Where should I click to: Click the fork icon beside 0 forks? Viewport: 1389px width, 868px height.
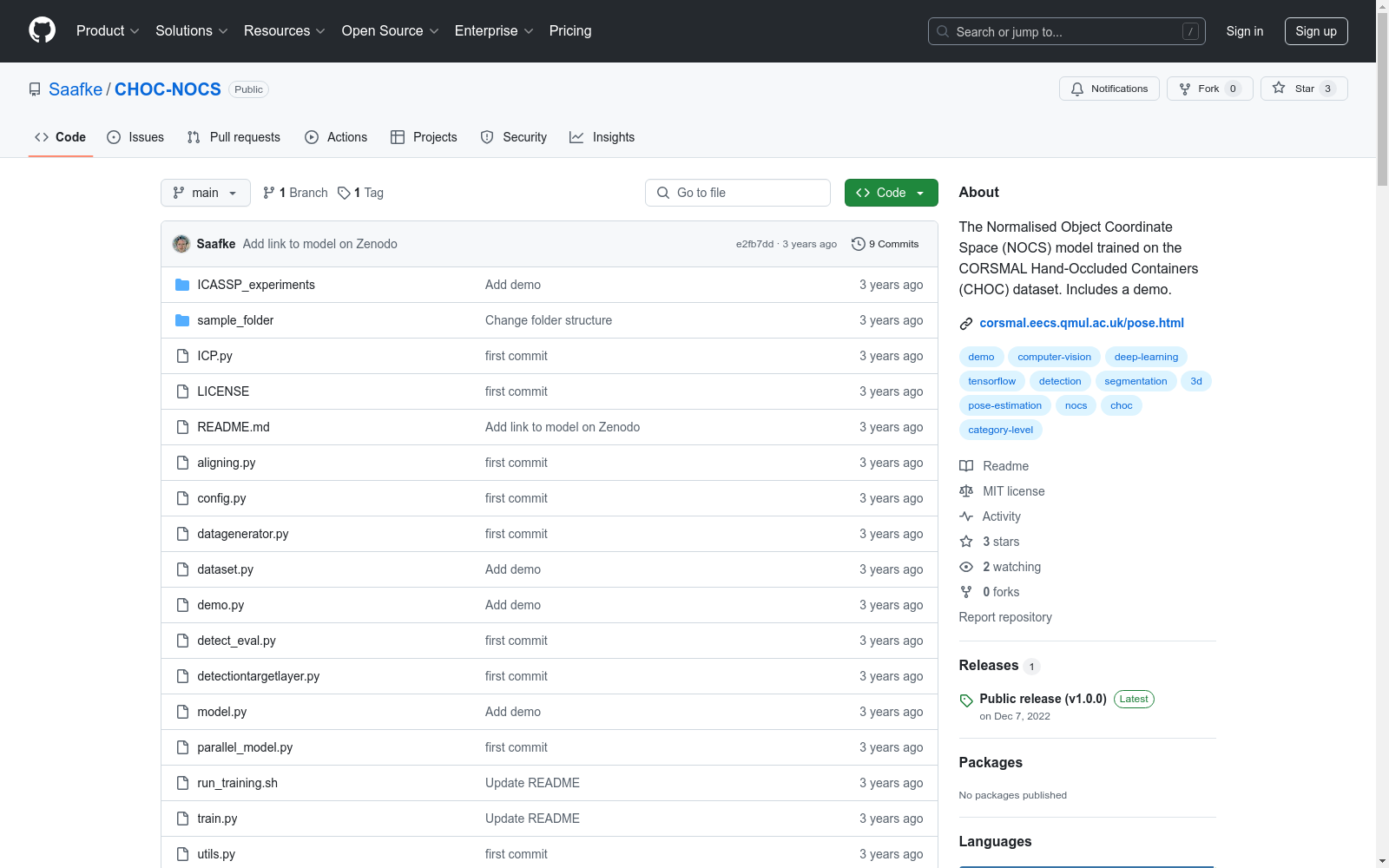(966, 592)
